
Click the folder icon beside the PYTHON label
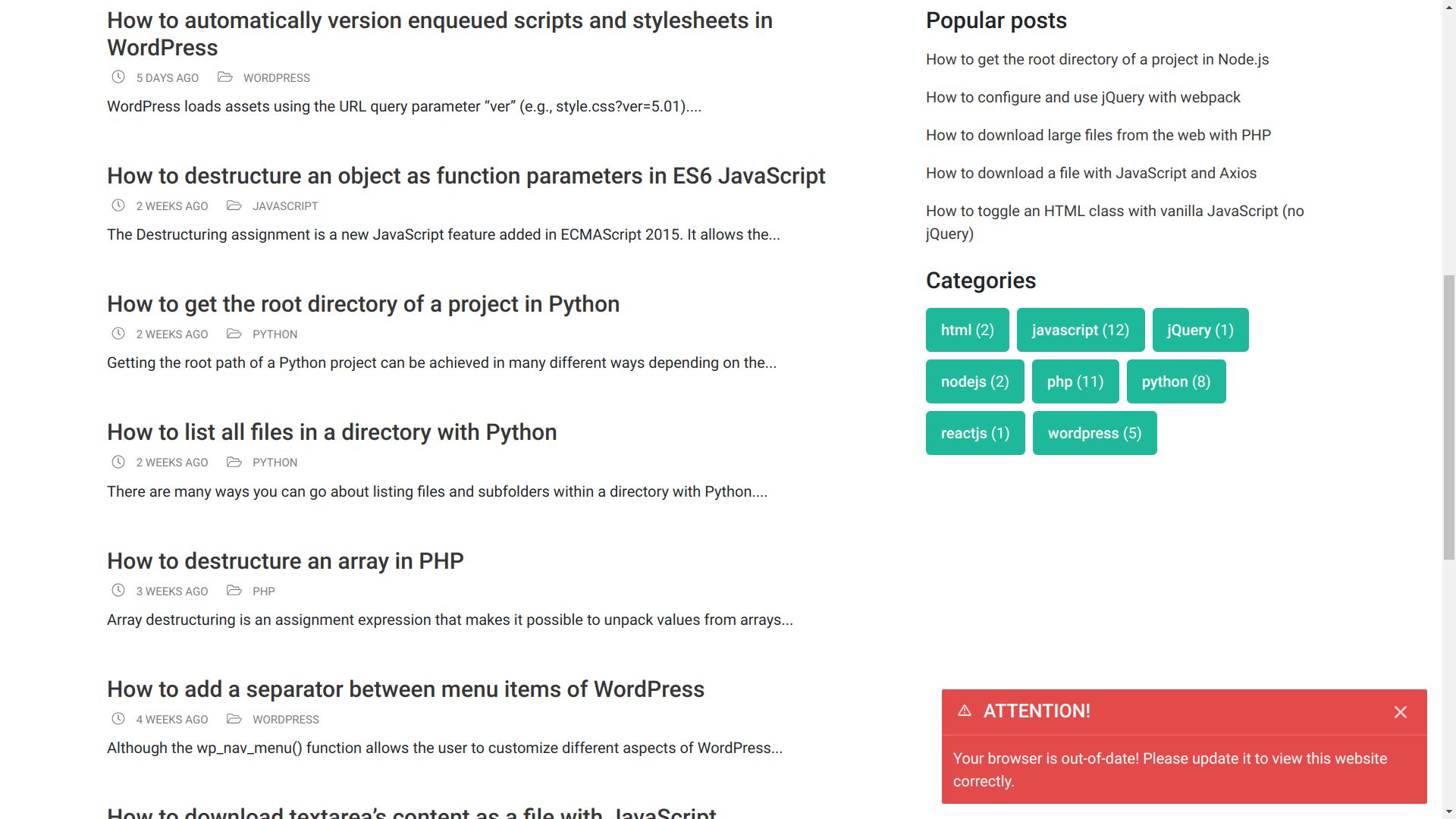235,334
